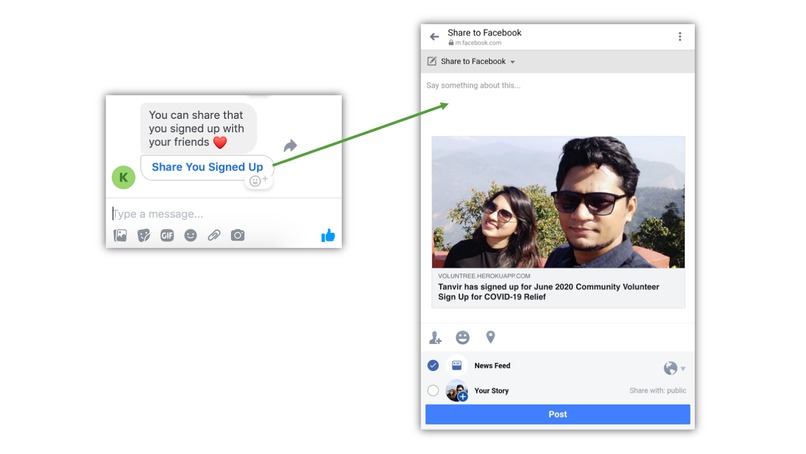This screenshot has height=454, width=806.
Task: Click the m.facebook.com address text
Action: coord(478,43)
